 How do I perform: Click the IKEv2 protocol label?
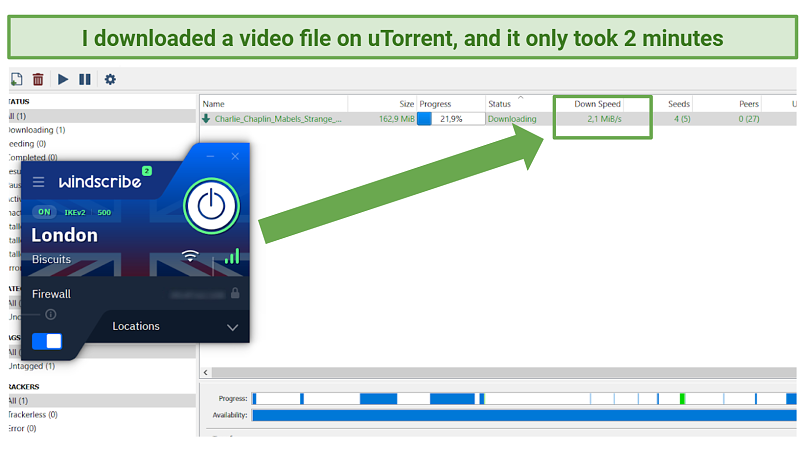75,212
